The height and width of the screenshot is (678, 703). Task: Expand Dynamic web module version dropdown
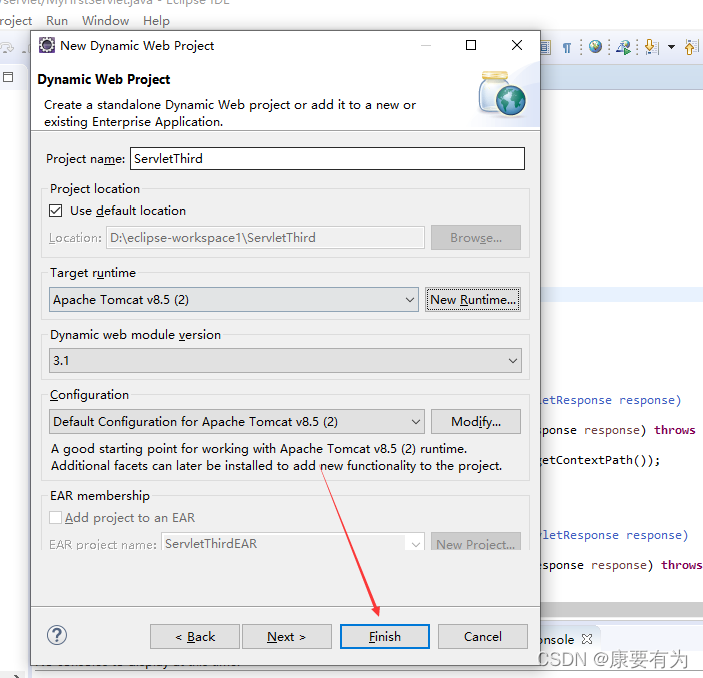pyautogui.click(x=285, y=361)
